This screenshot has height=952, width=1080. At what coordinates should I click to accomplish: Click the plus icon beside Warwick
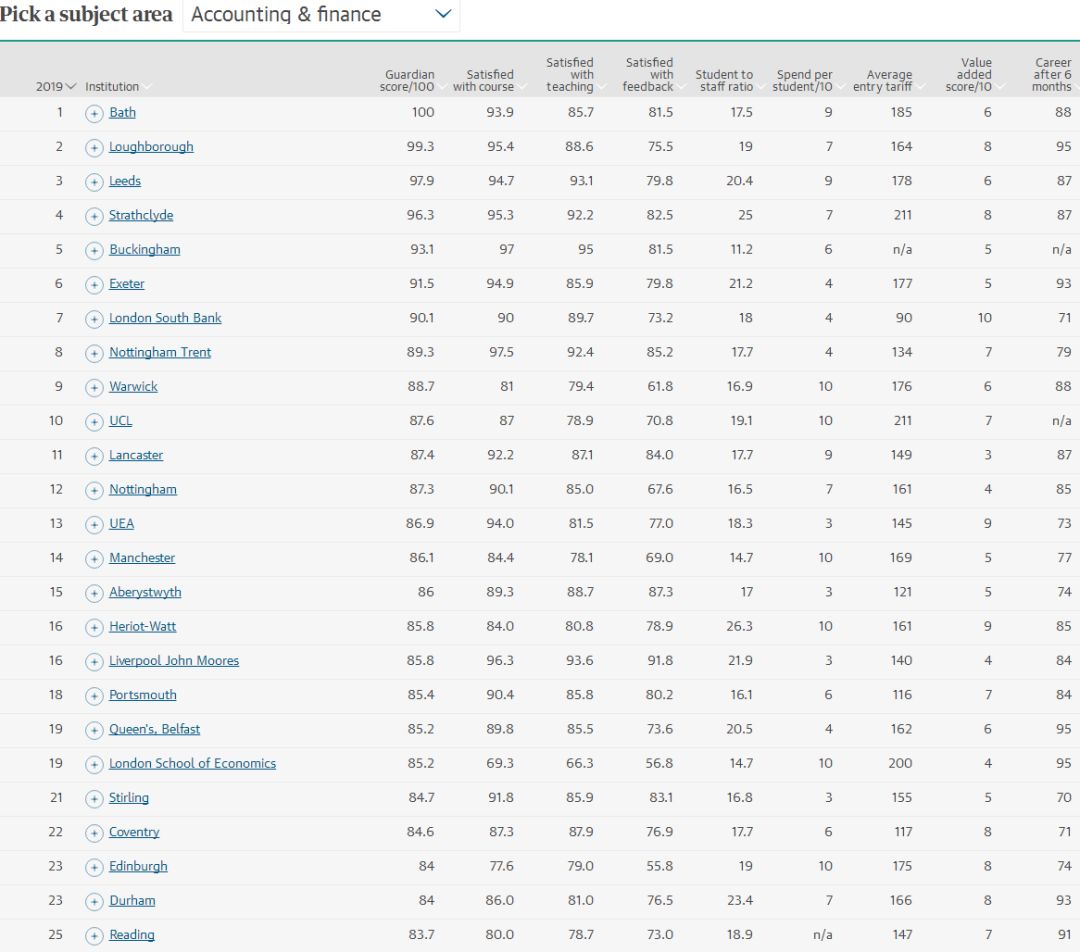(x=94, y=388)
